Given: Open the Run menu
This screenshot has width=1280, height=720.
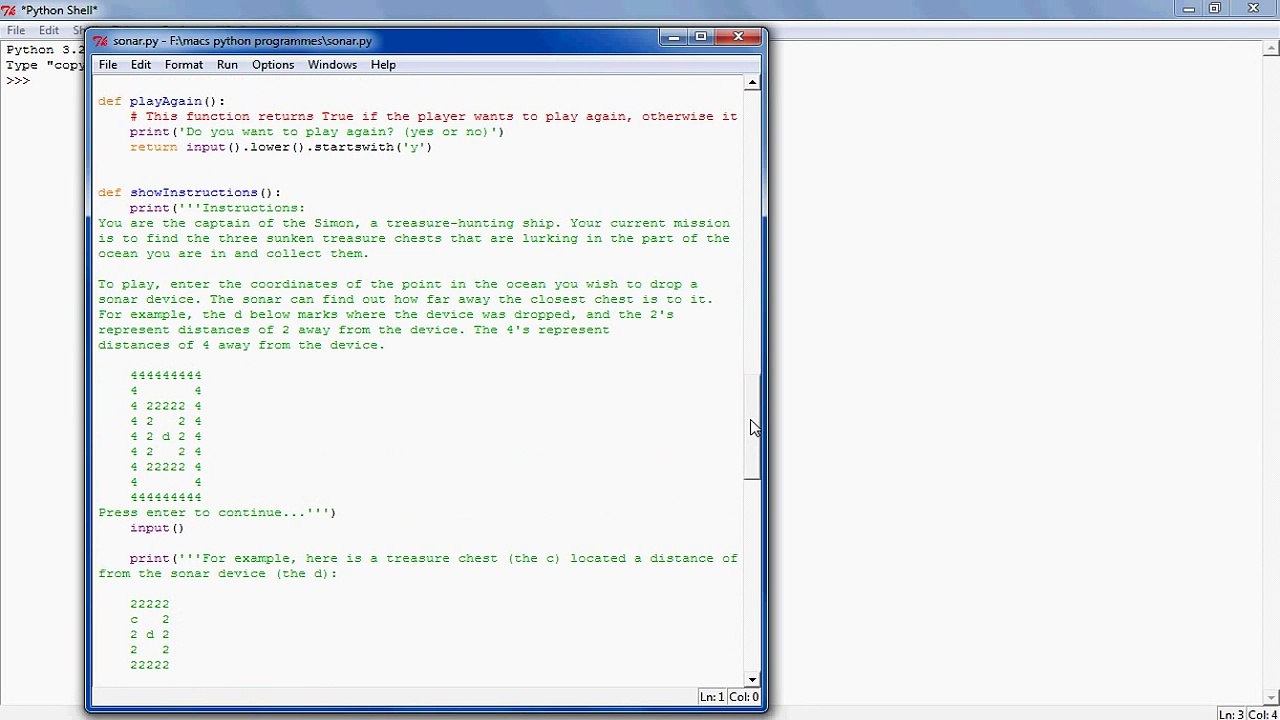Looking at the screenshot, I should pyautogui.click(x=227, y=65).
